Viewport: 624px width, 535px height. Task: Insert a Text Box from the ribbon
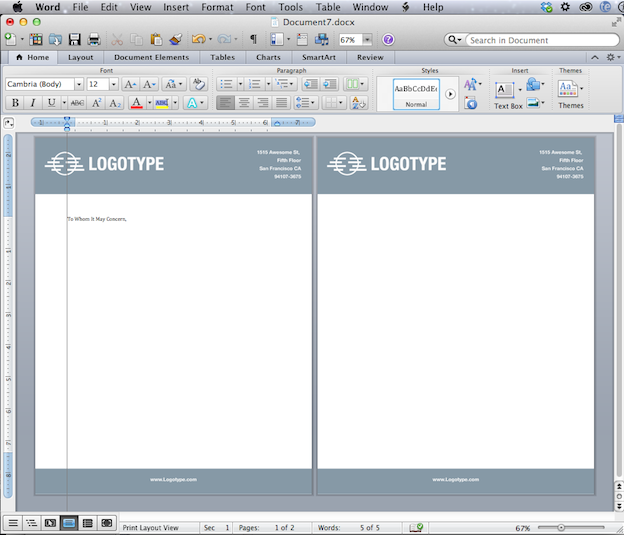point(508,94)
